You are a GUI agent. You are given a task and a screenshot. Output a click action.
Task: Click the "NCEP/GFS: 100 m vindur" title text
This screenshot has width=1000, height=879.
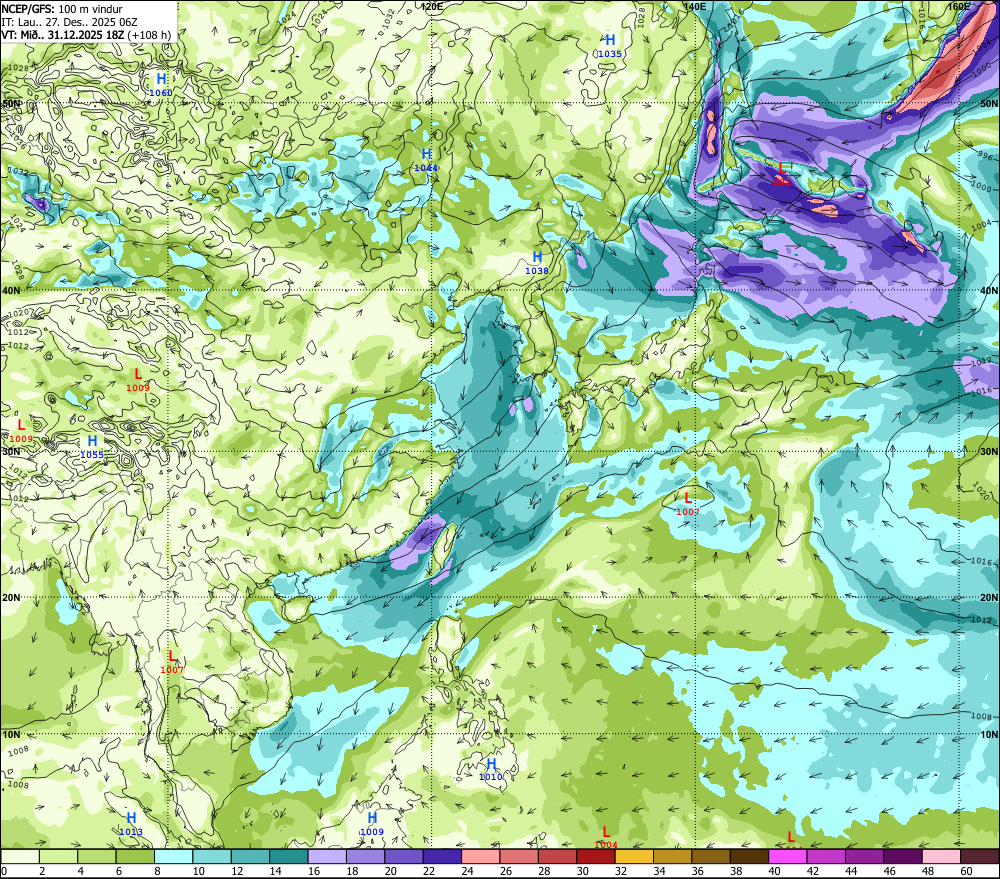[62, 9]
